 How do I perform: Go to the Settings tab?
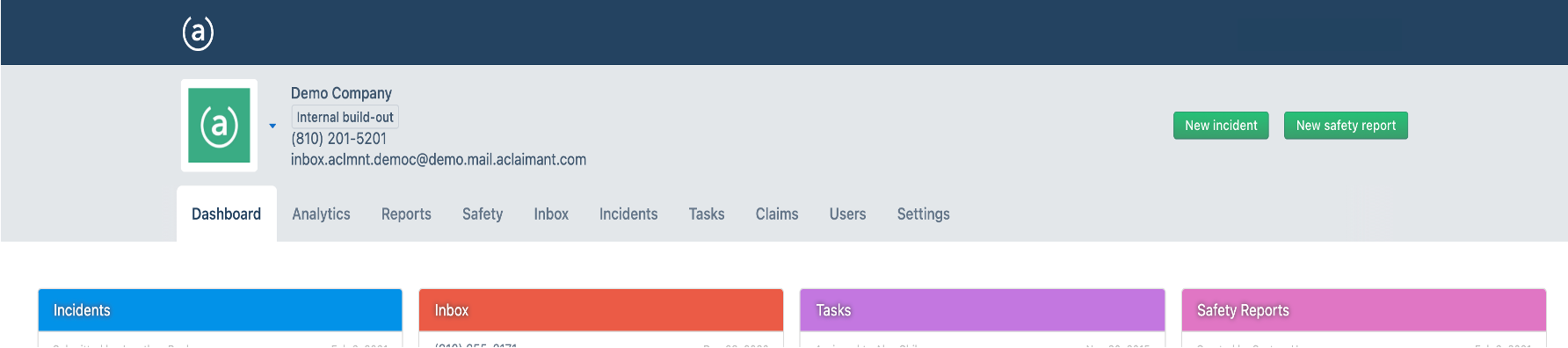(x=923, y=214)
